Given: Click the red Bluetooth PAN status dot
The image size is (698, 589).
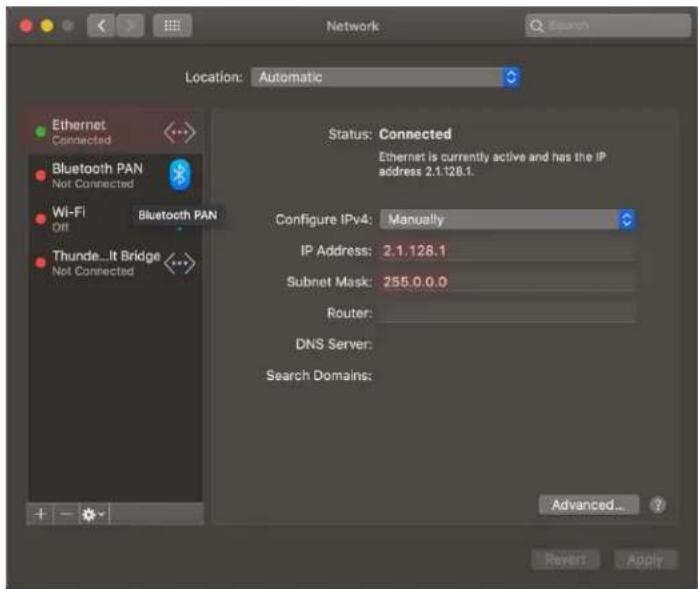Looking at the screenshot, I should click(x=41, y=175).
